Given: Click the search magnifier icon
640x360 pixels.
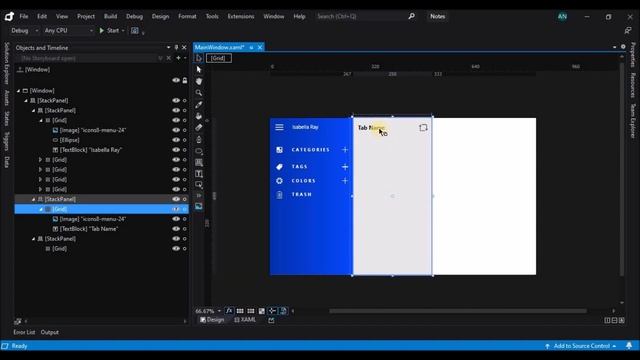Looking at the screenshot, I should click(411, 16).
